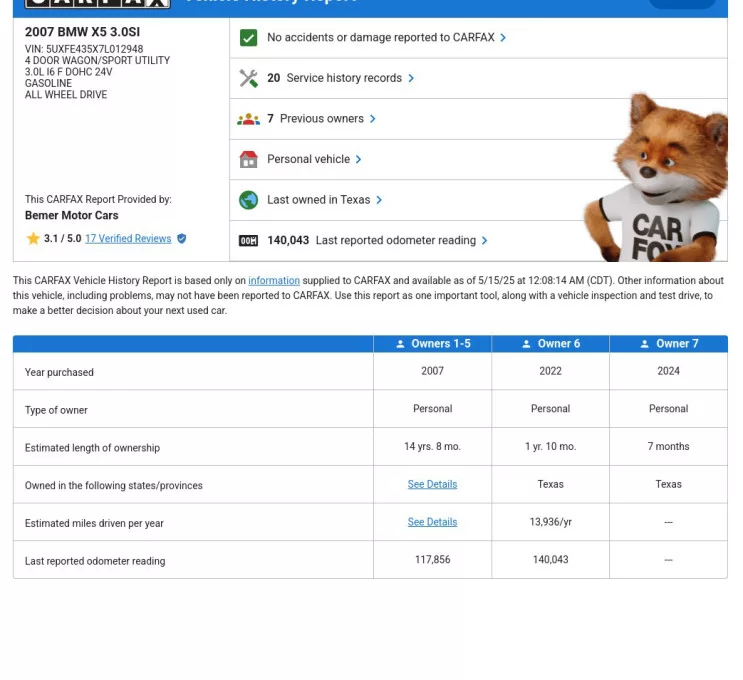Screen dimensions: 743x680
Task: Select the Owner 6 column header
Action: tap(550, 344)
